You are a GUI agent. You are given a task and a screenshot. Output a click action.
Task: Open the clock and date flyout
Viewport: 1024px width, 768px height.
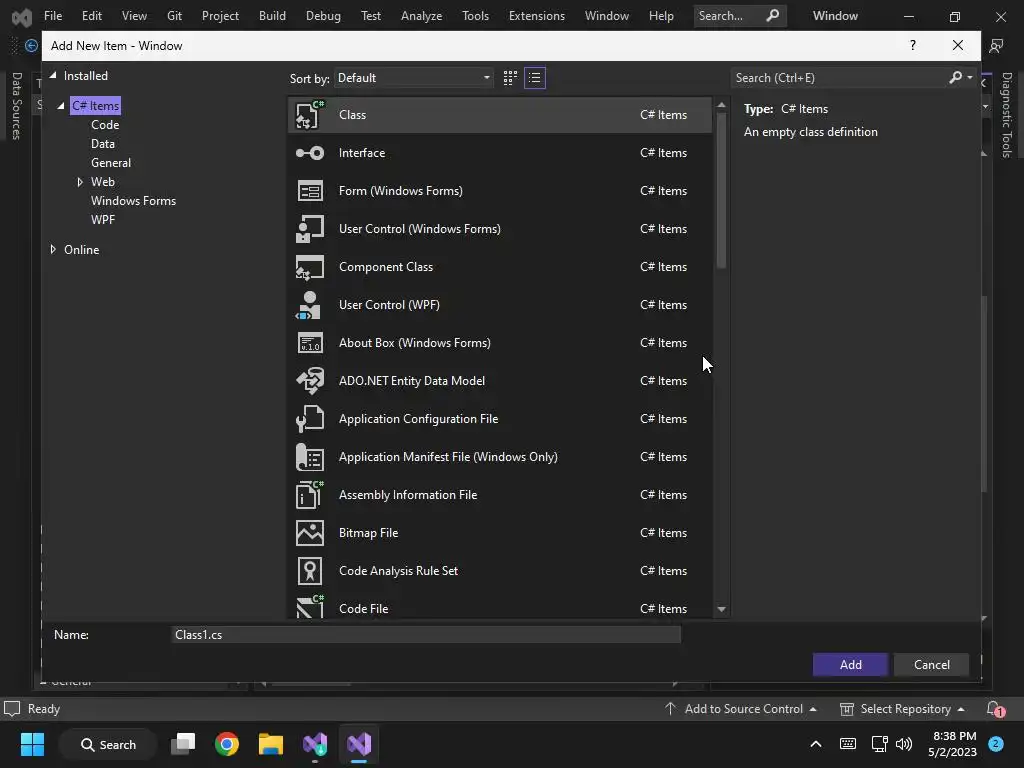(x=953, y=744)
